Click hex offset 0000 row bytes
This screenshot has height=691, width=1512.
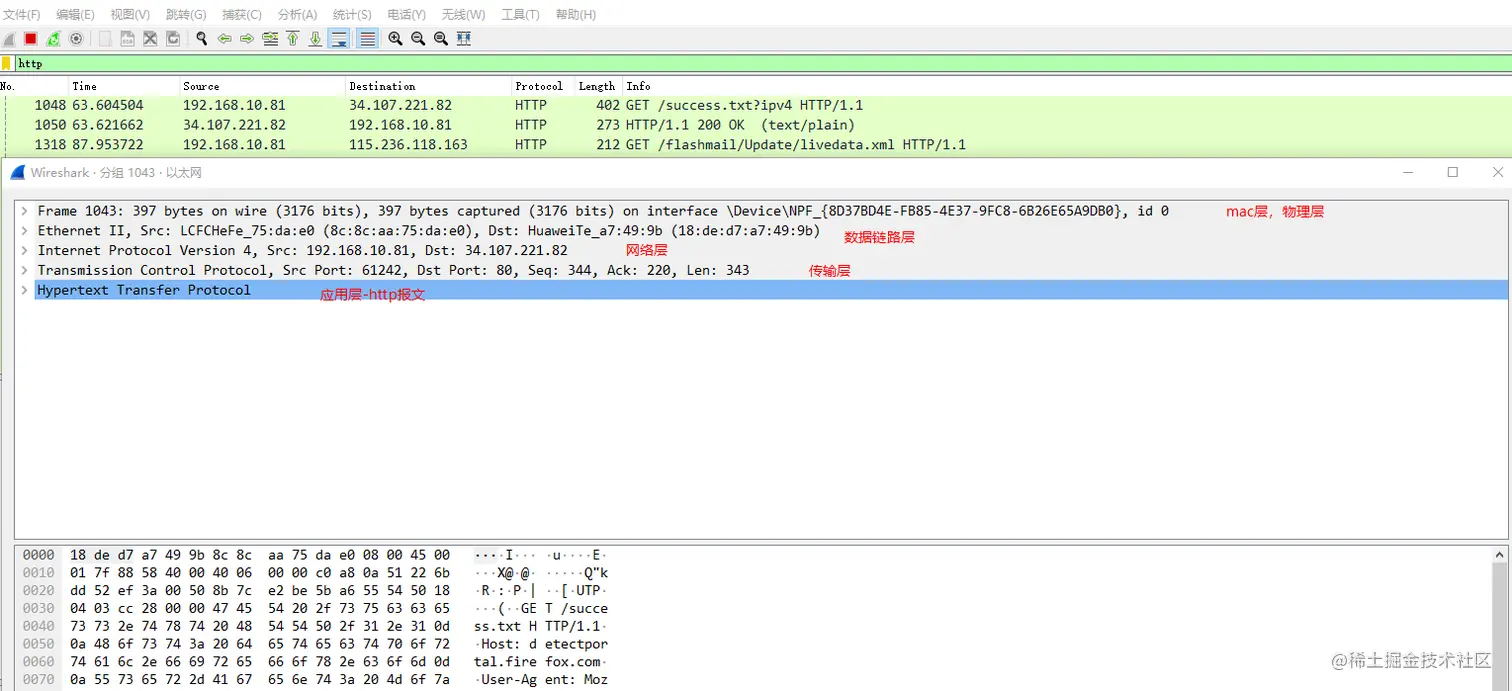260,554
